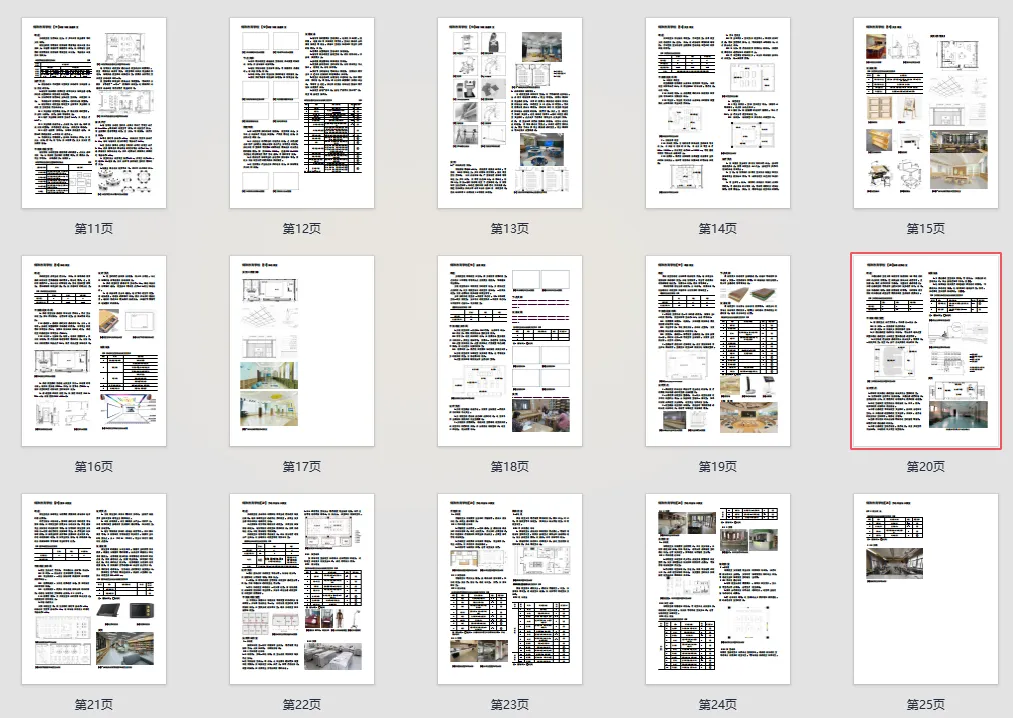Go to the page 19 thumbnail
1013x718 pixels.
[x=717, y=351]
